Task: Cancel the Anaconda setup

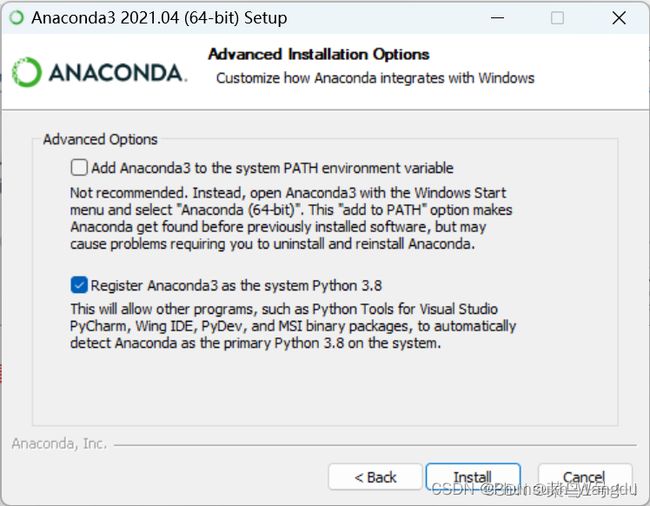Action: point(585,477)
